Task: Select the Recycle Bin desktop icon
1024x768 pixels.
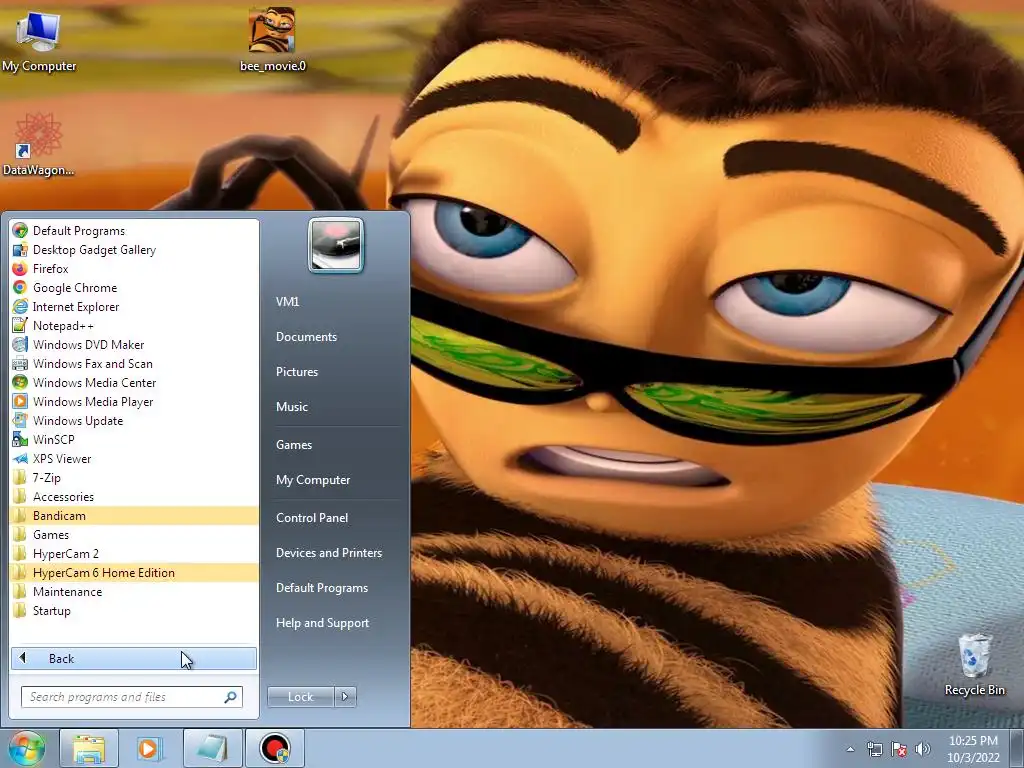Action: [x=974, y=665]
